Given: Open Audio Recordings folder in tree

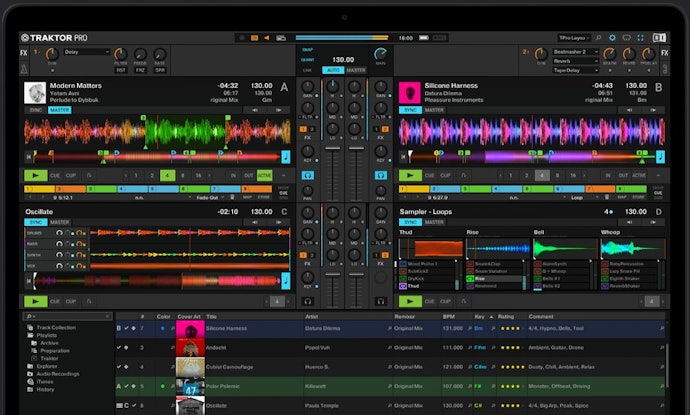Looking at the screenshot, I should pos(53,374).
